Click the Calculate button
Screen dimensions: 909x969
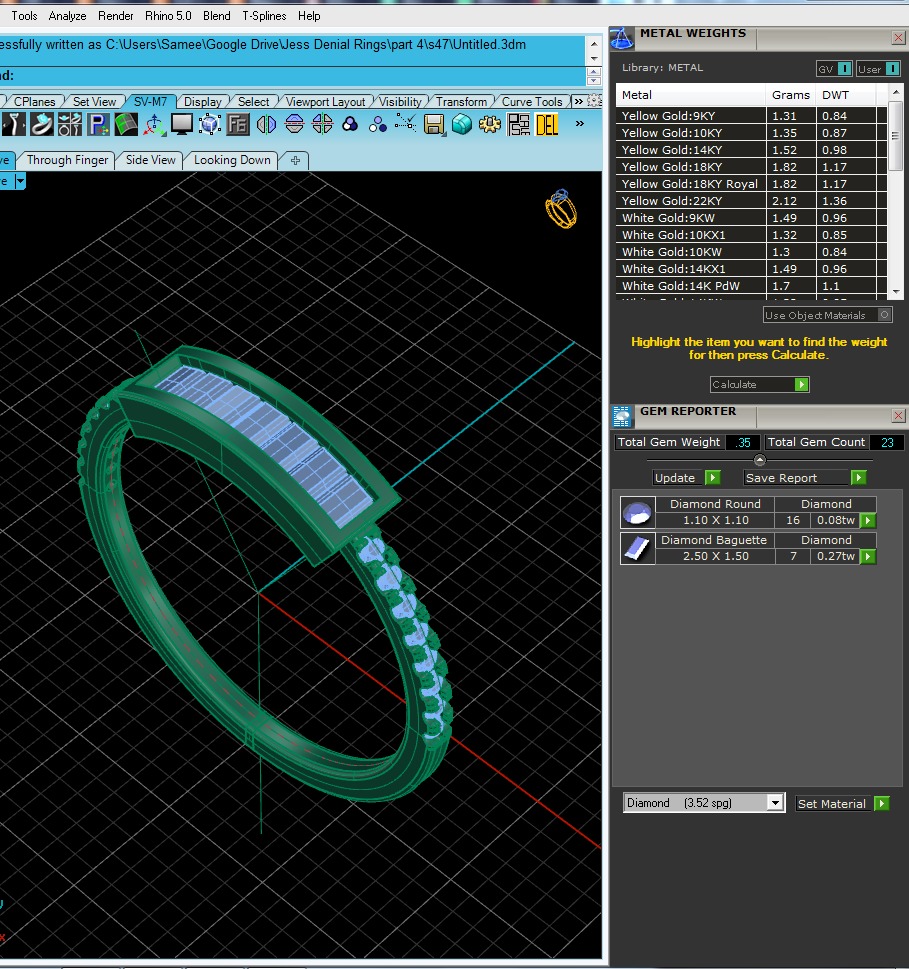(759, 384)
